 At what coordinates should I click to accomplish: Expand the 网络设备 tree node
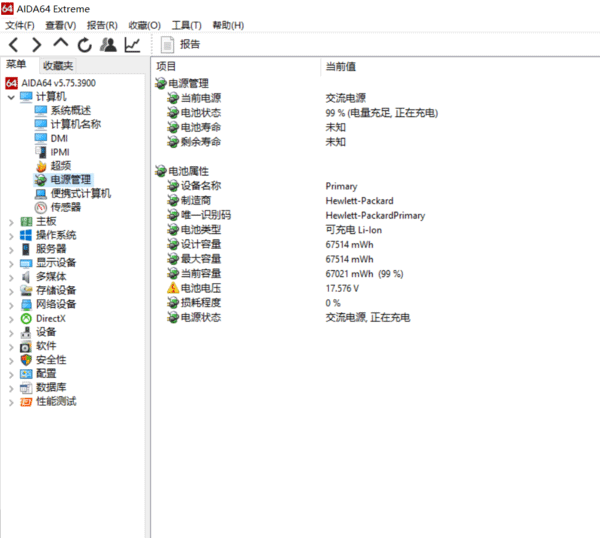[11, 305]
